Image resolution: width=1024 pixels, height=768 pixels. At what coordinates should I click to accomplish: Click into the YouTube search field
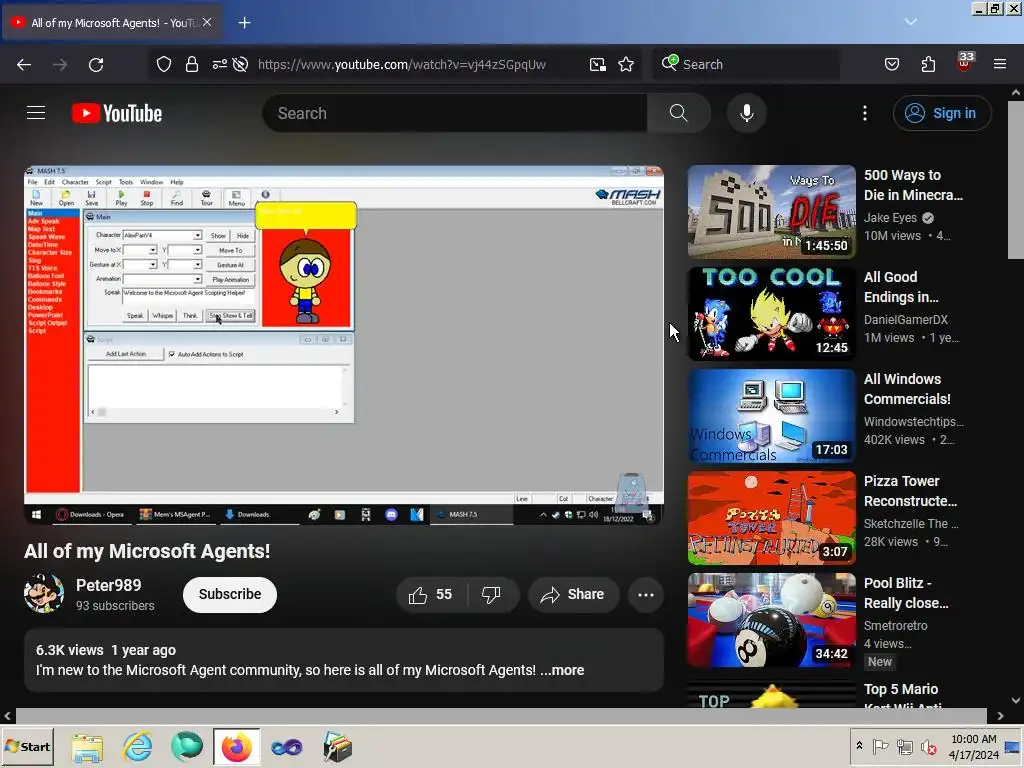455,113
